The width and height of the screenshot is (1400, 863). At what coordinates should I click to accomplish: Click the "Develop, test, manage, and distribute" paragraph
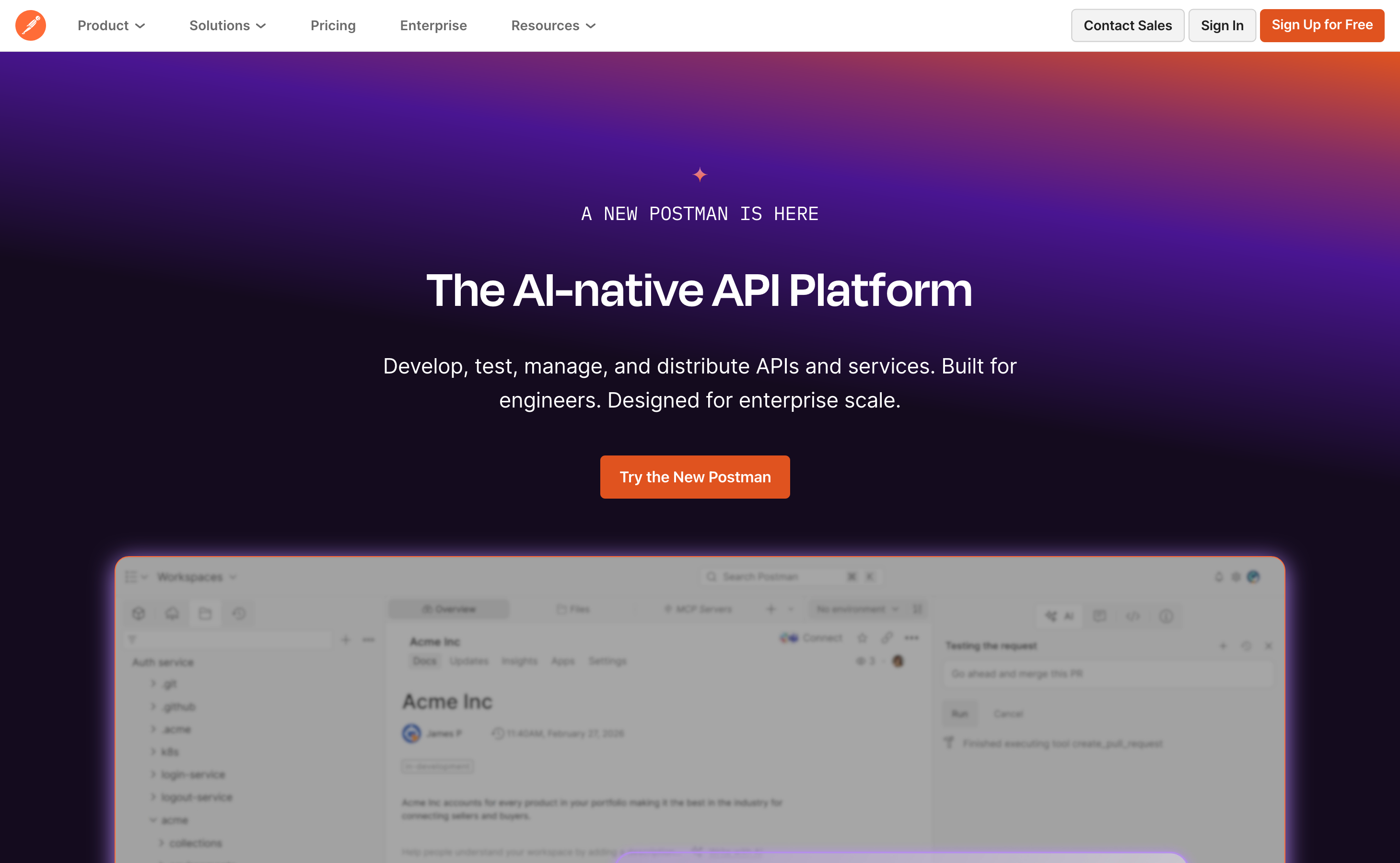point(700,383)
